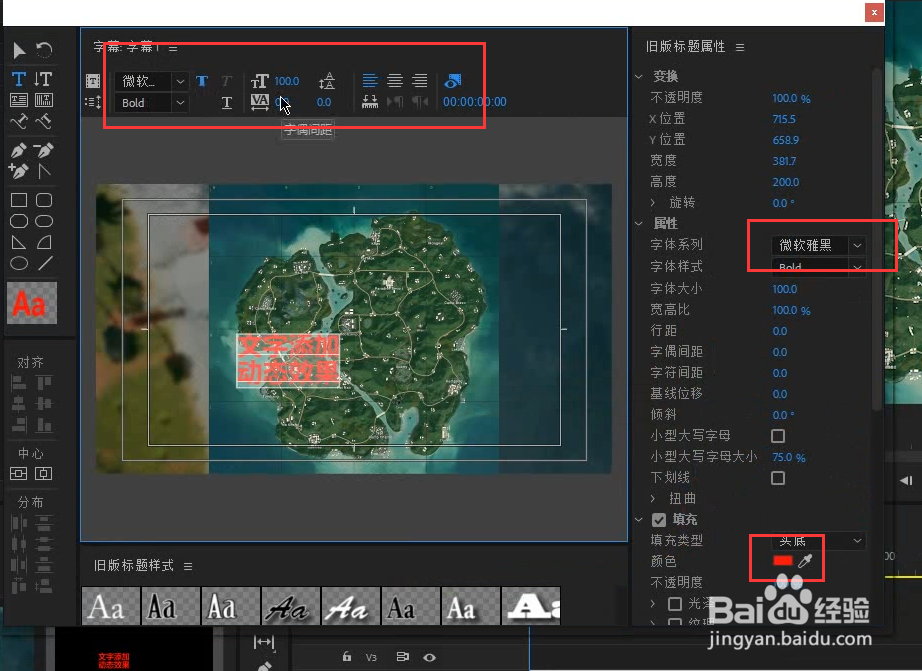Open the 旧版标题样式 panel menu
The image size is (922, 671).
[x=188, y=566]
